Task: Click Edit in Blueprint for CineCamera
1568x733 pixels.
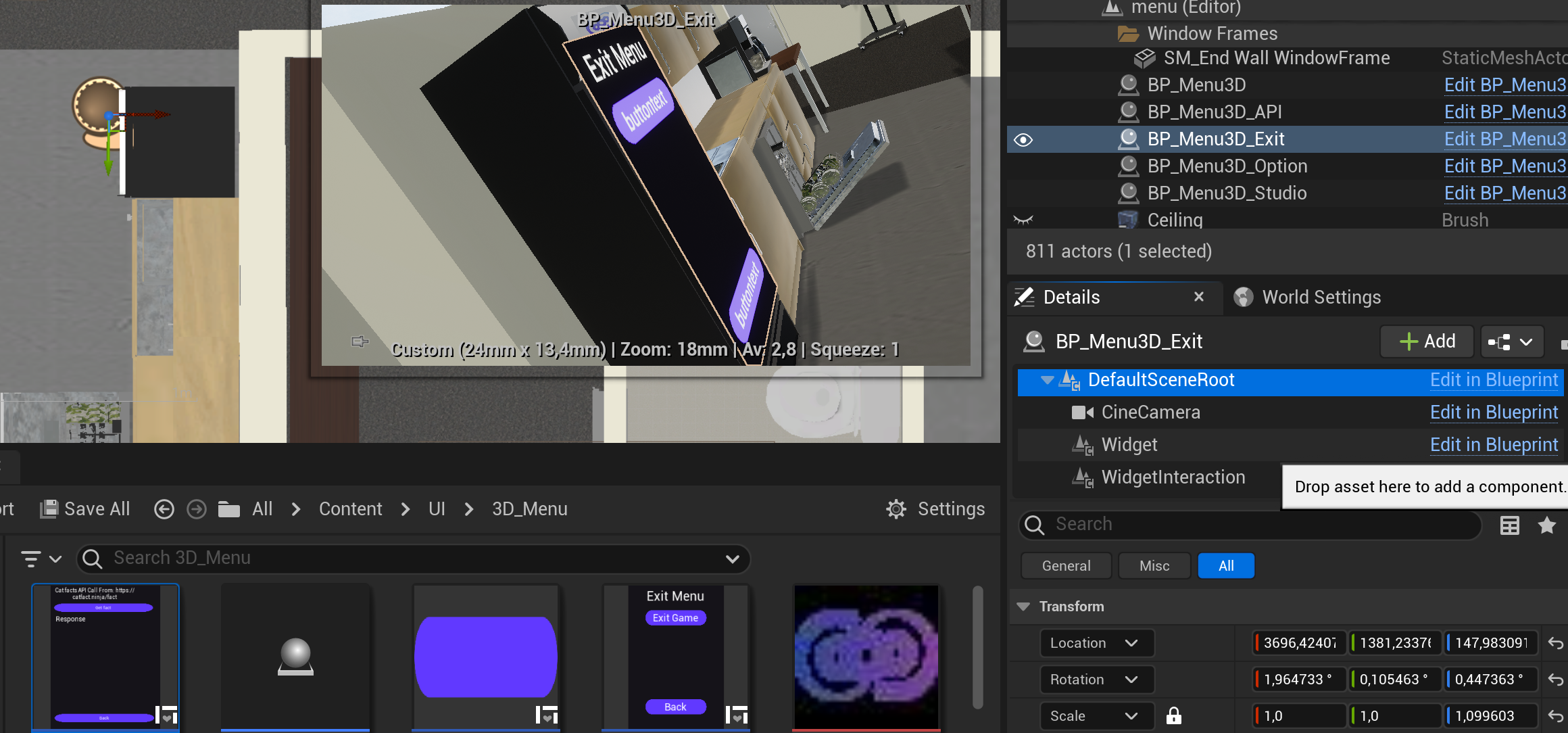Action: pos(1494,412)
